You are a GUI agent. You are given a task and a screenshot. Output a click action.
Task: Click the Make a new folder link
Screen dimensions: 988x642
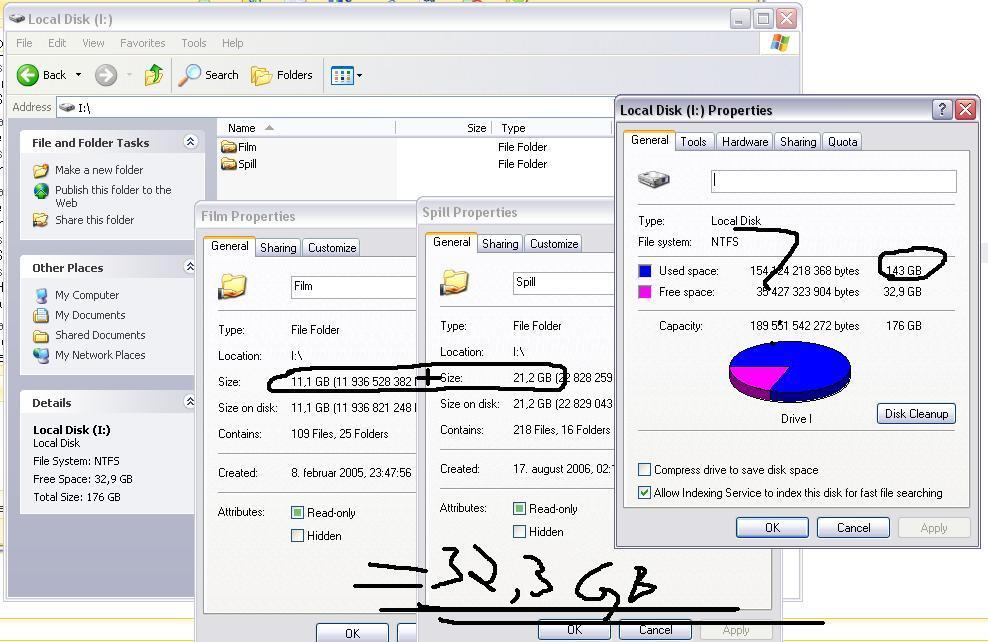pos(99,170)
